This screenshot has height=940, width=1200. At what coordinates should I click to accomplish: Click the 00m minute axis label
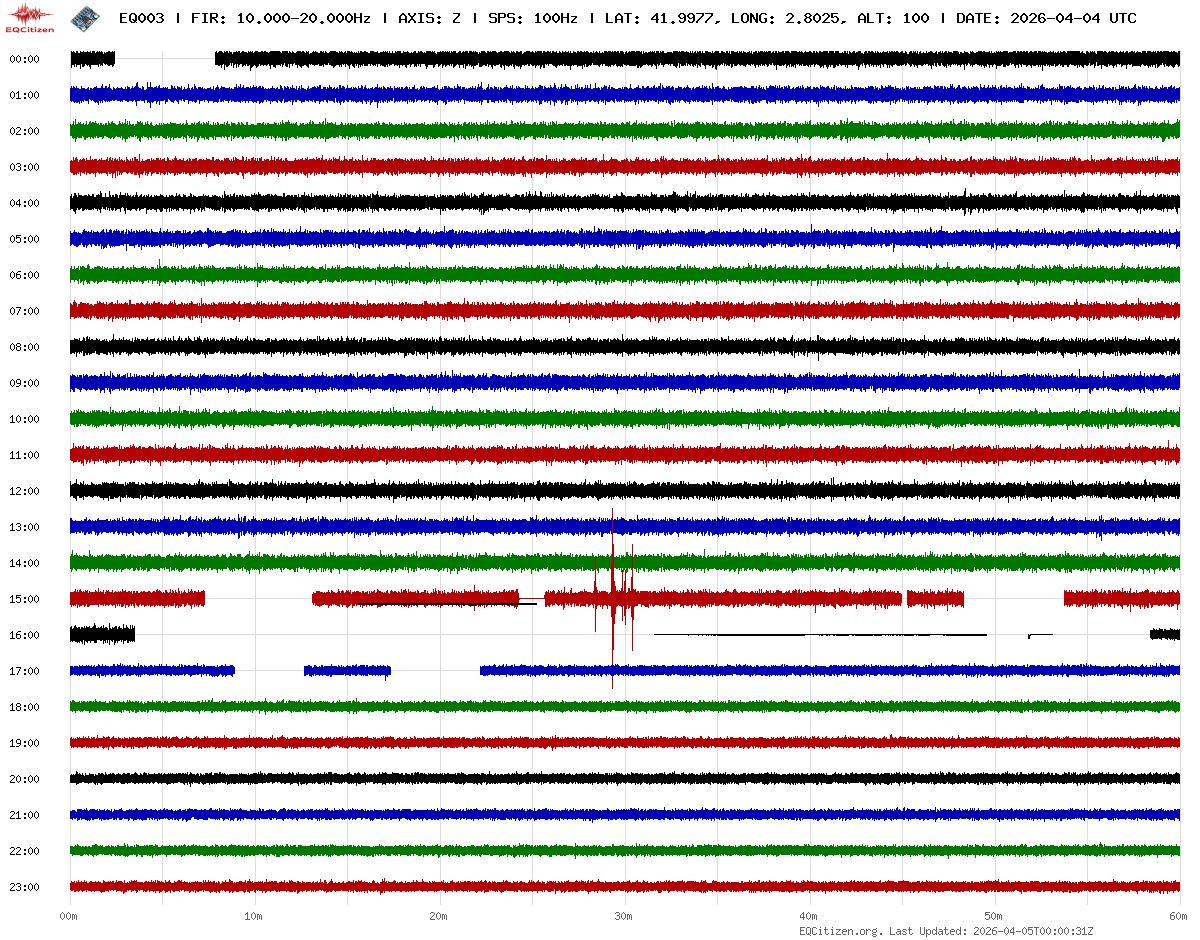pos(69,916)
